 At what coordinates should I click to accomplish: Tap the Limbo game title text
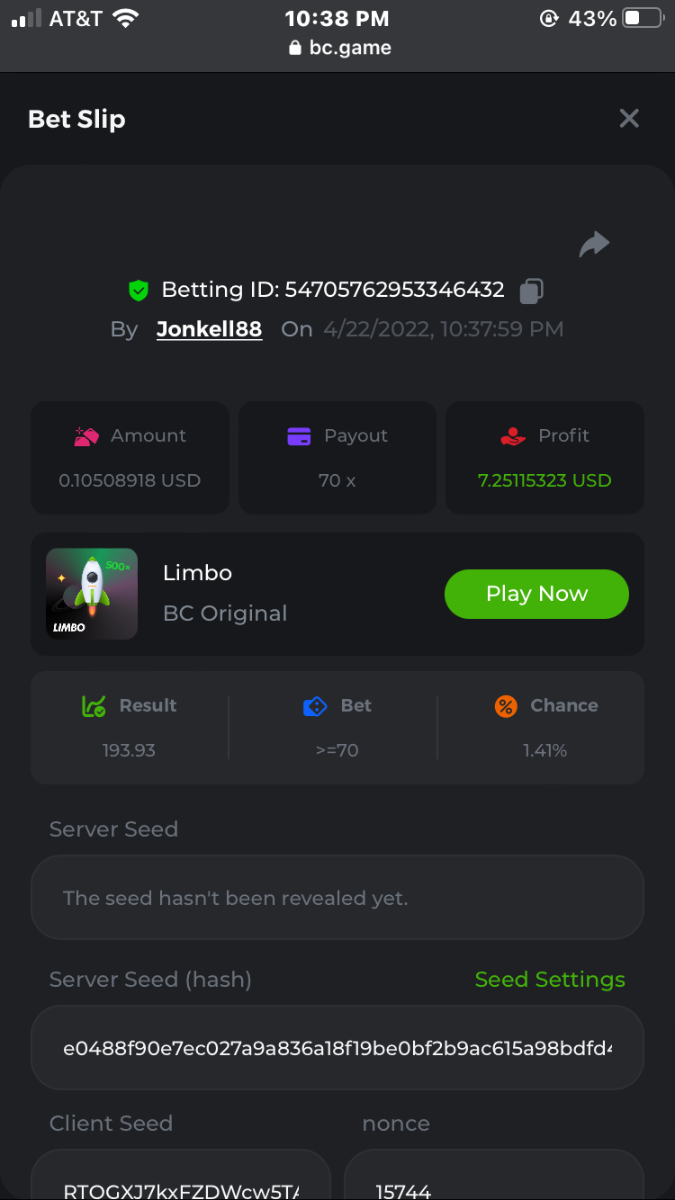coord(198,573)
